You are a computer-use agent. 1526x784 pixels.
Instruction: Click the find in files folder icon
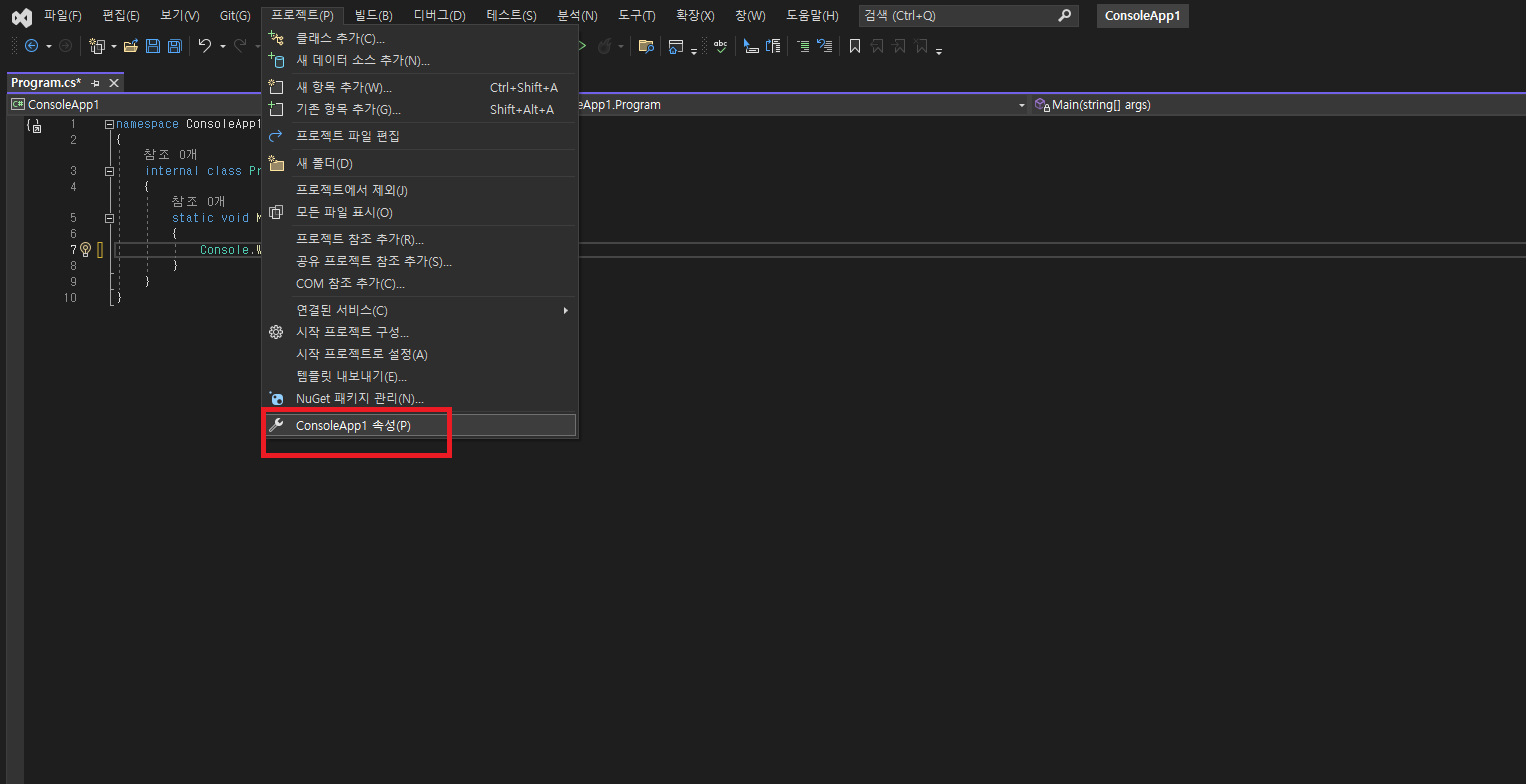pyautogui.click(x=646, y=46)
